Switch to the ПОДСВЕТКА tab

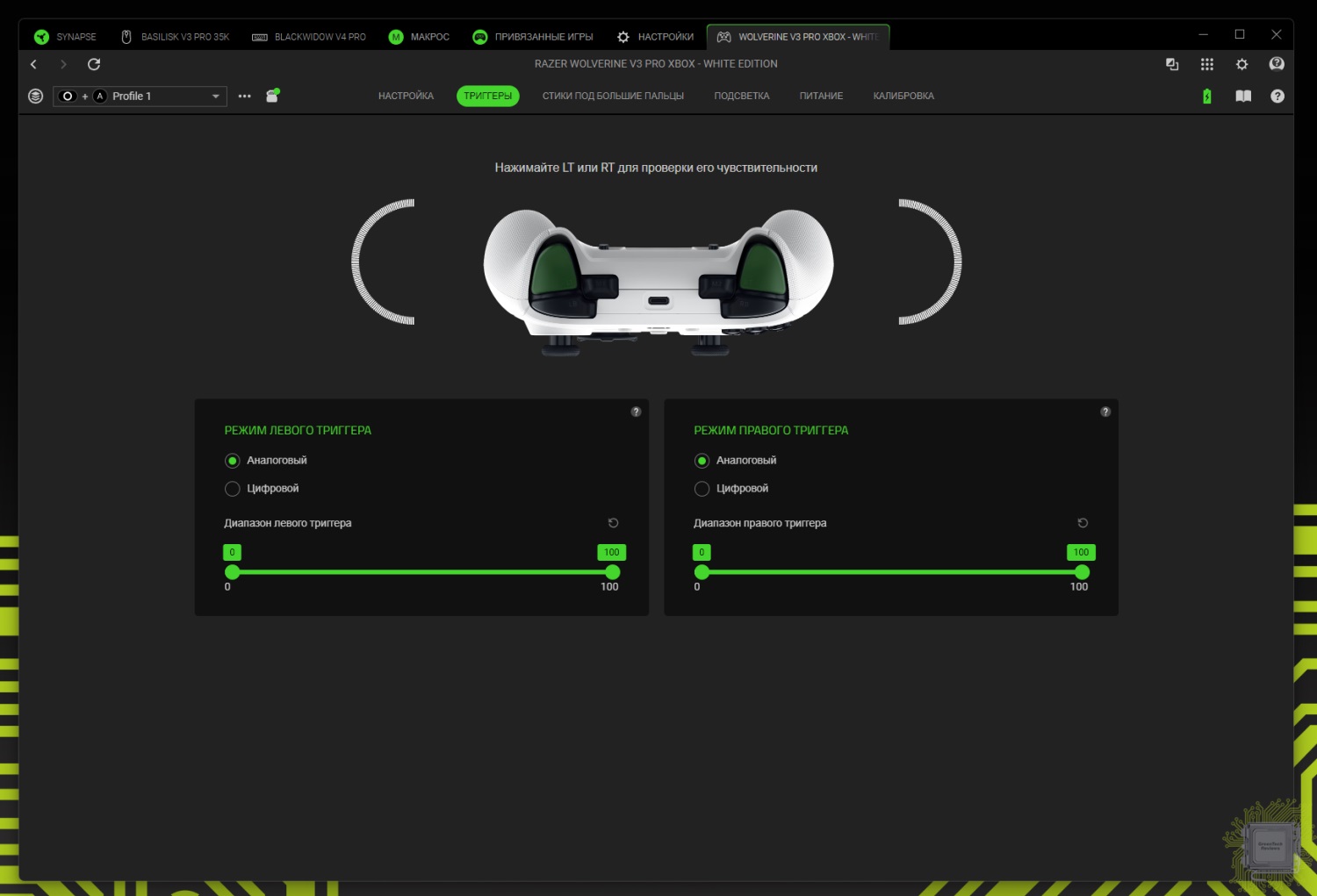click(x=741, y=97)
